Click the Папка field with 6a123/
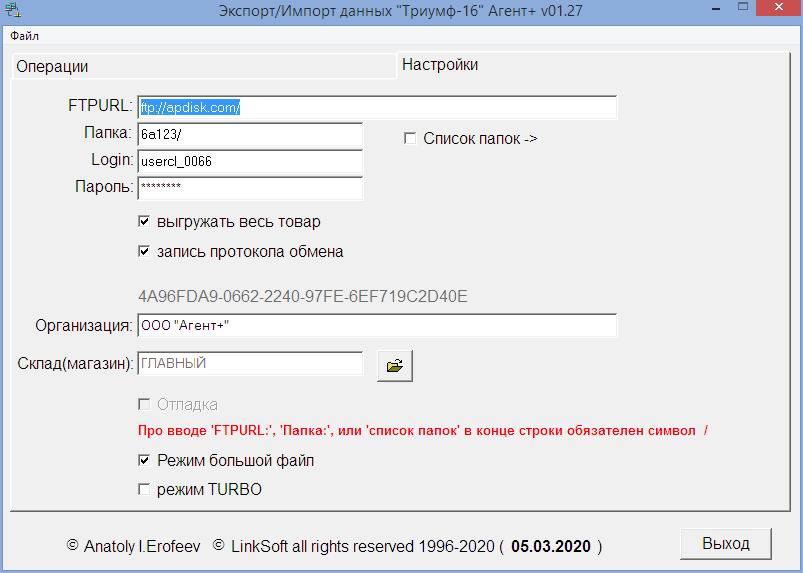 pyautogui.click(x=250, y=135)
